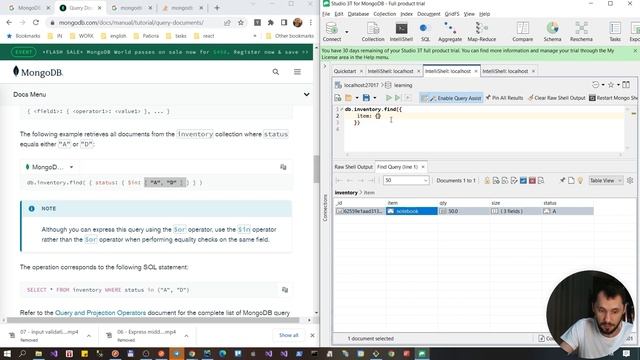Screen dimensions: 640x360
Task: Open the Tasks tool in Studio 3T
Action: [x=615, y=32]
